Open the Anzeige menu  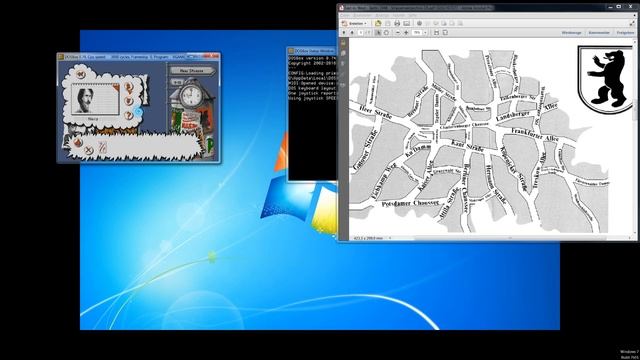click(x=382, y=16)
